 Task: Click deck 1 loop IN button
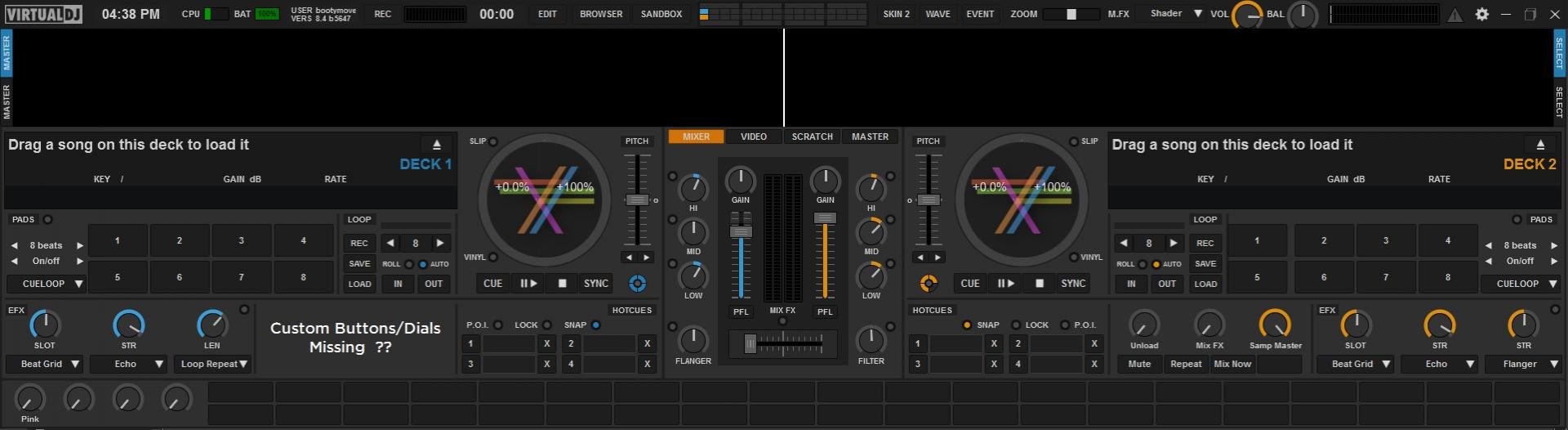pos(398,284)
